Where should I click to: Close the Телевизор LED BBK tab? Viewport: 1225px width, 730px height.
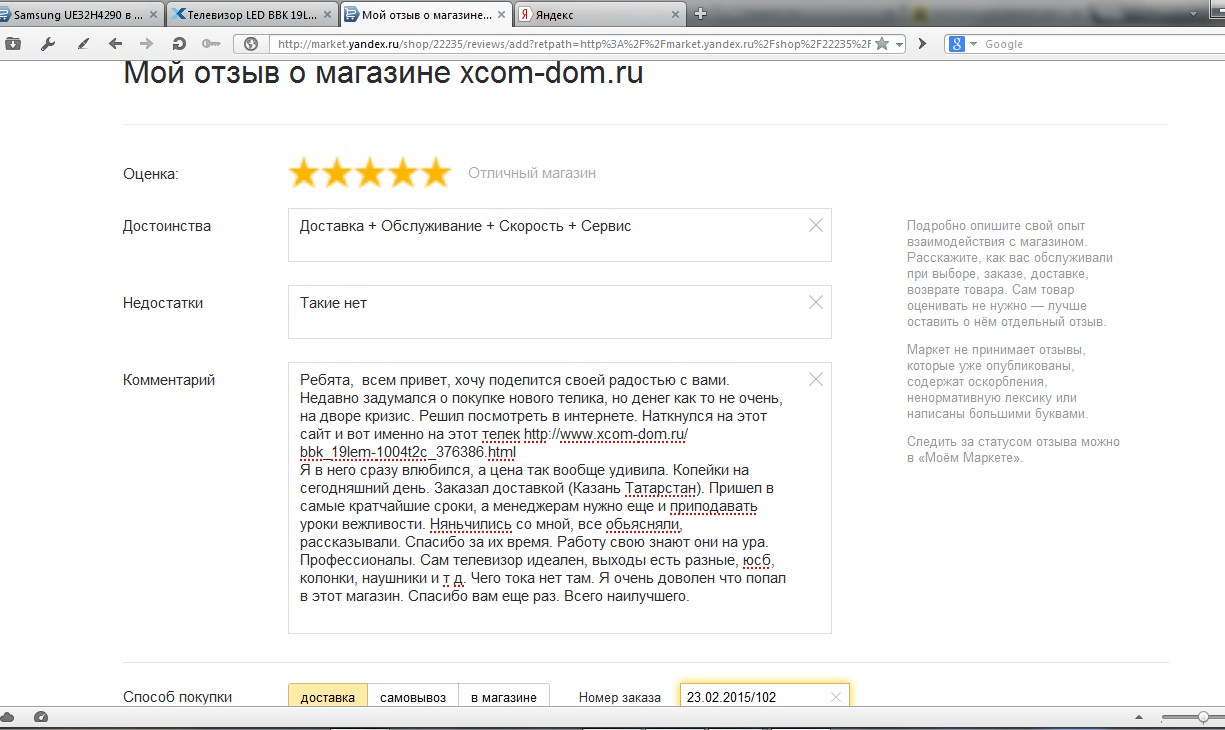[326, 15]
